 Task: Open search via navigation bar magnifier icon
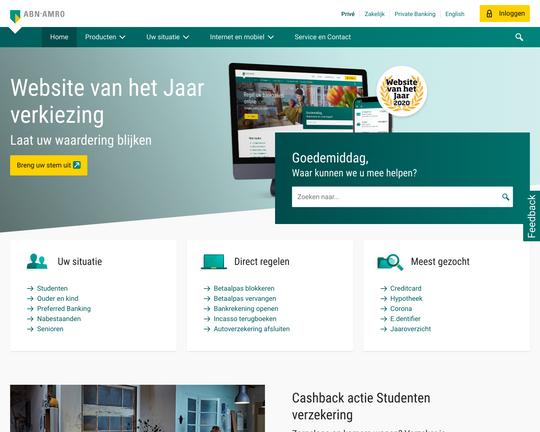pyautogui.click(x=519, y=37)
